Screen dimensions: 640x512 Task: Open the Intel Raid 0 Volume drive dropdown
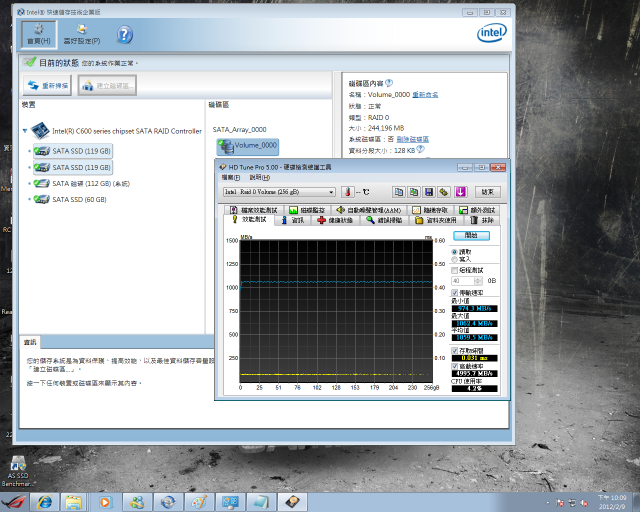[x=279, y=192]
